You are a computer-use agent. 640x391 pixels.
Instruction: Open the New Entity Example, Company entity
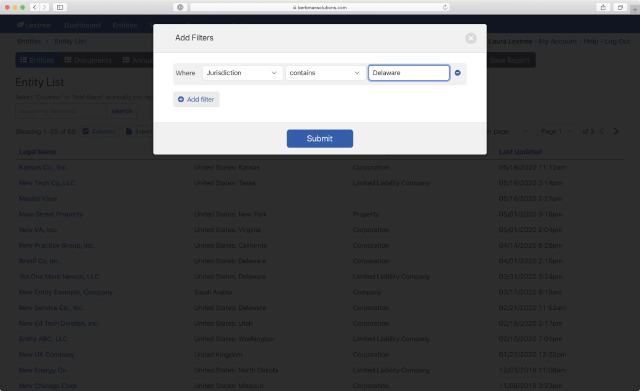click(x=66, y=292)
